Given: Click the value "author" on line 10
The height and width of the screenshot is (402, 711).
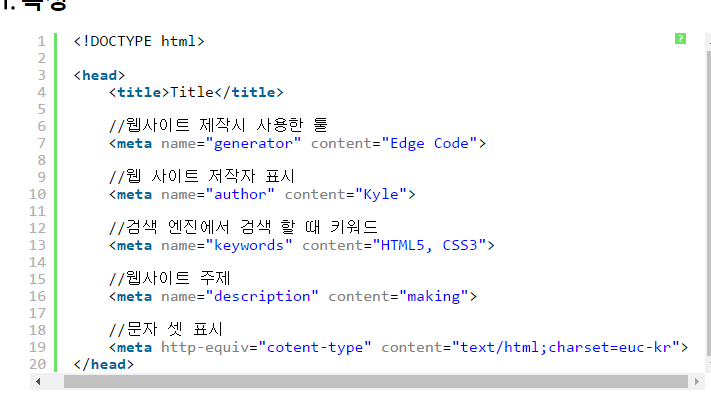Looking at the screenshot, I should [x=240, y=195].
